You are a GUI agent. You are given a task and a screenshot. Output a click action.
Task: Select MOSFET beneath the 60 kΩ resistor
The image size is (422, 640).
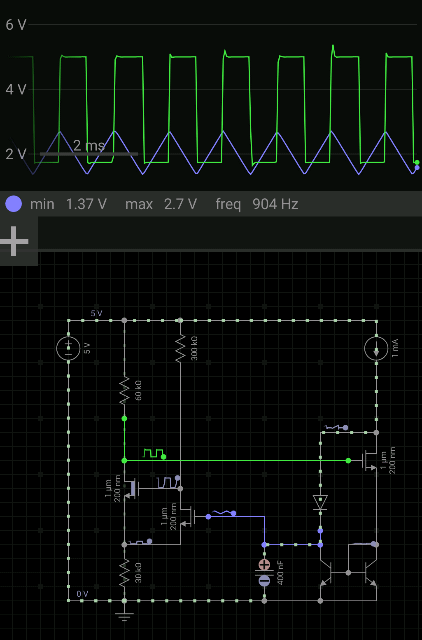coord(131,488)
